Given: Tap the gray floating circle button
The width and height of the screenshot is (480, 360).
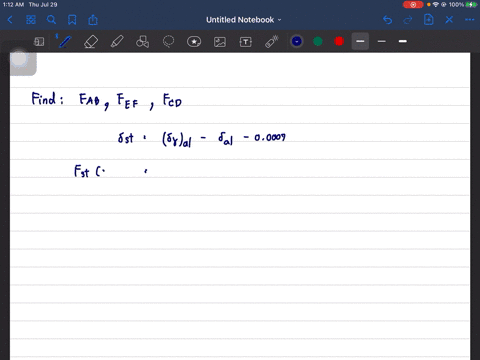Looking at the screenshot, I should 19,59.
